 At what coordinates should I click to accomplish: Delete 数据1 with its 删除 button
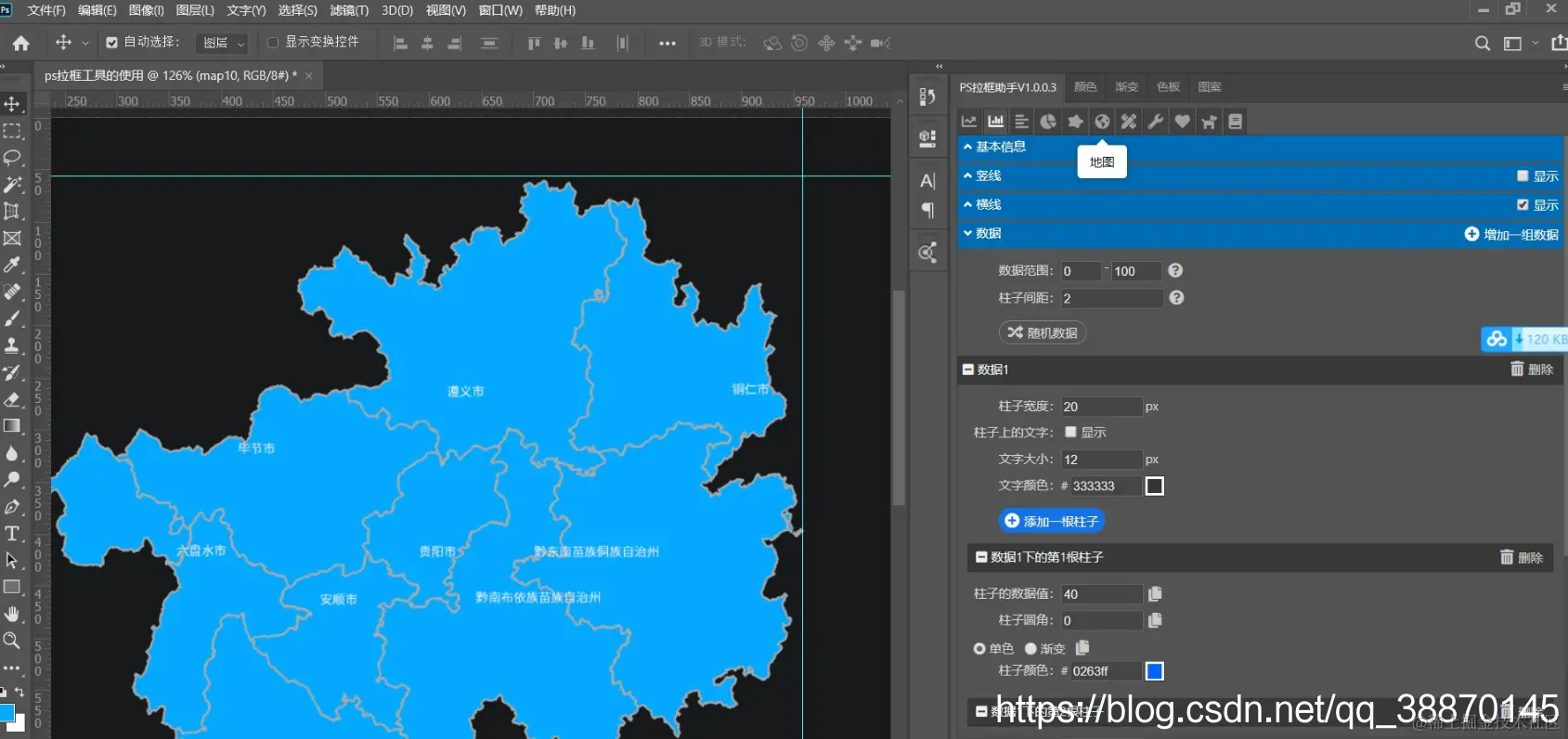pos(1532,369)
